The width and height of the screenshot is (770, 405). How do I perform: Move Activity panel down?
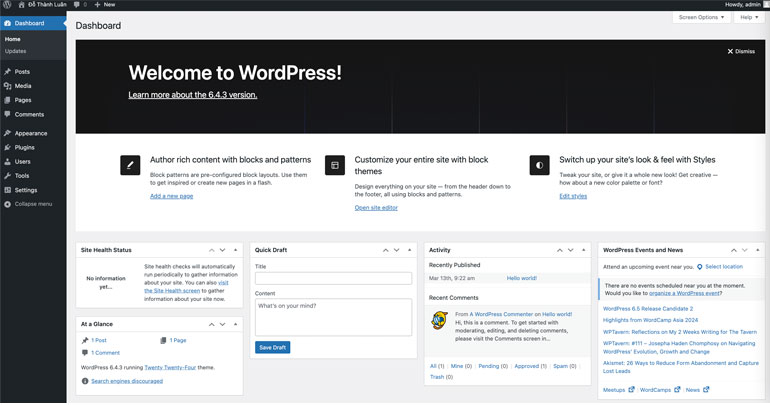pyautogui.click(x=571, y=250)
